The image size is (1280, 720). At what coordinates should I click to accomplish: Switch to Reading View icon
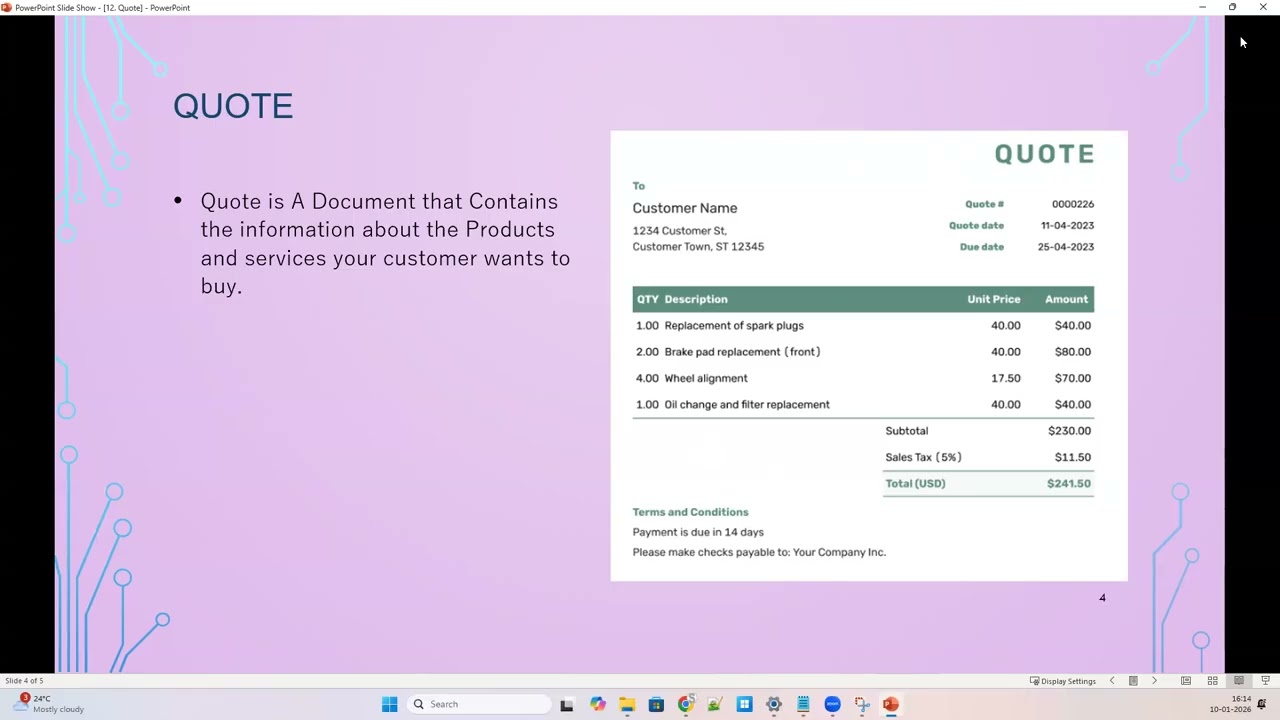click(x=1239, y=681)
